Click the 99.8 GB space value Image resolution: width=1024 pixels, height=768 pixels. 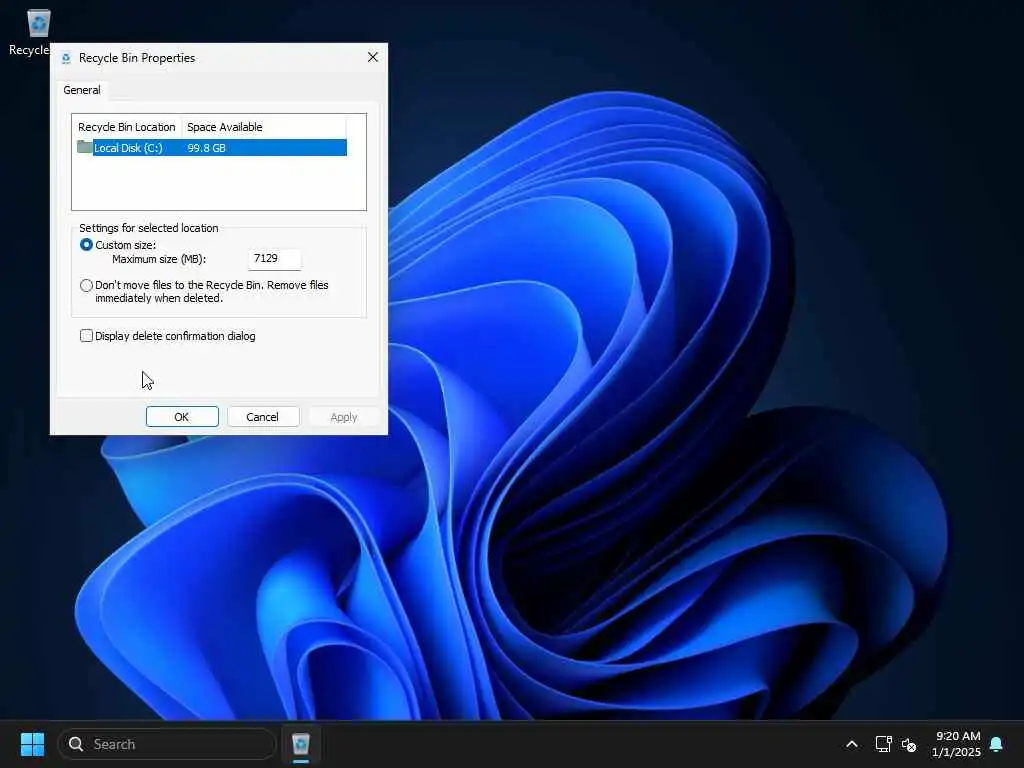[x=206, y=148]
